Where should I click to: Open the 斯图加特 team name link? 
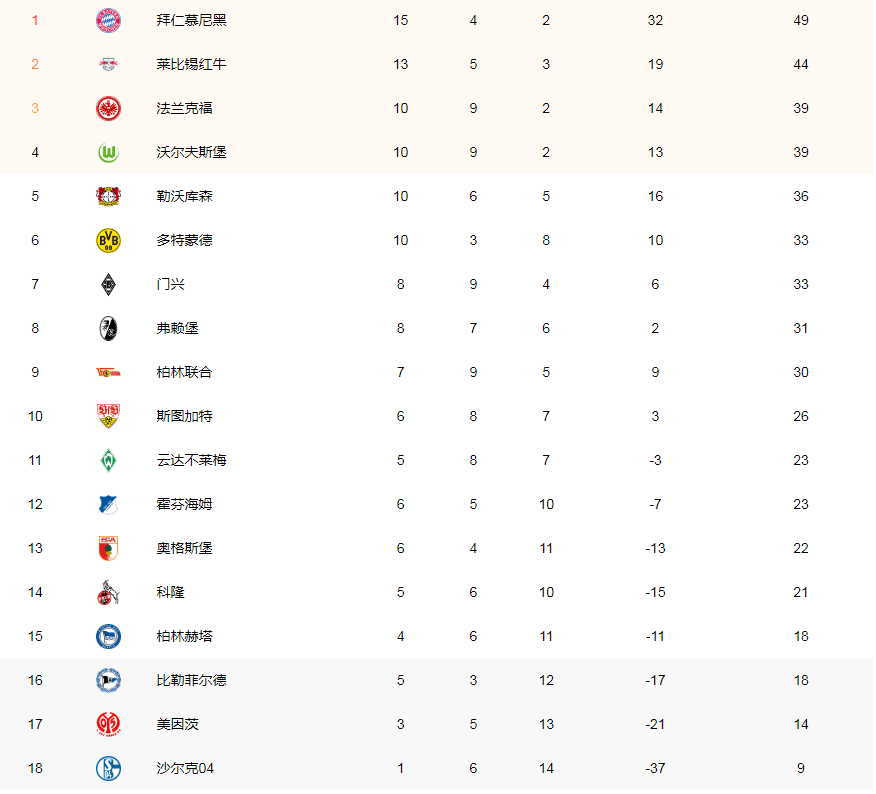[x=185, y=416]
